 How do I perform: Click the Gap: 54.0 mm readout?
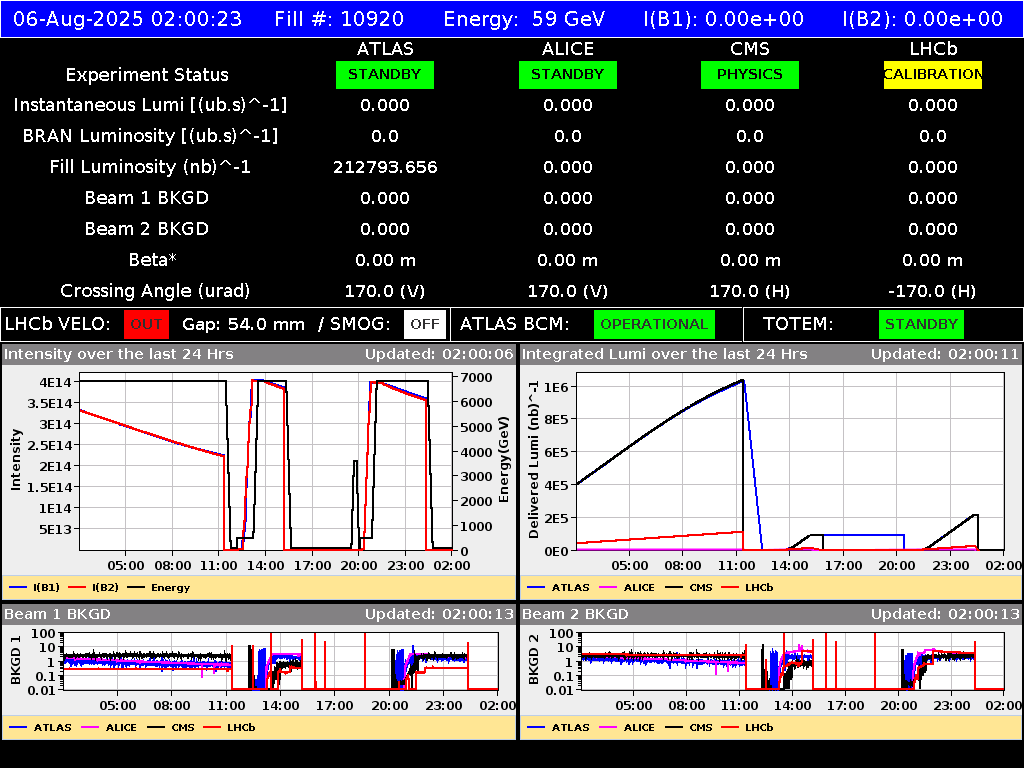243,324
